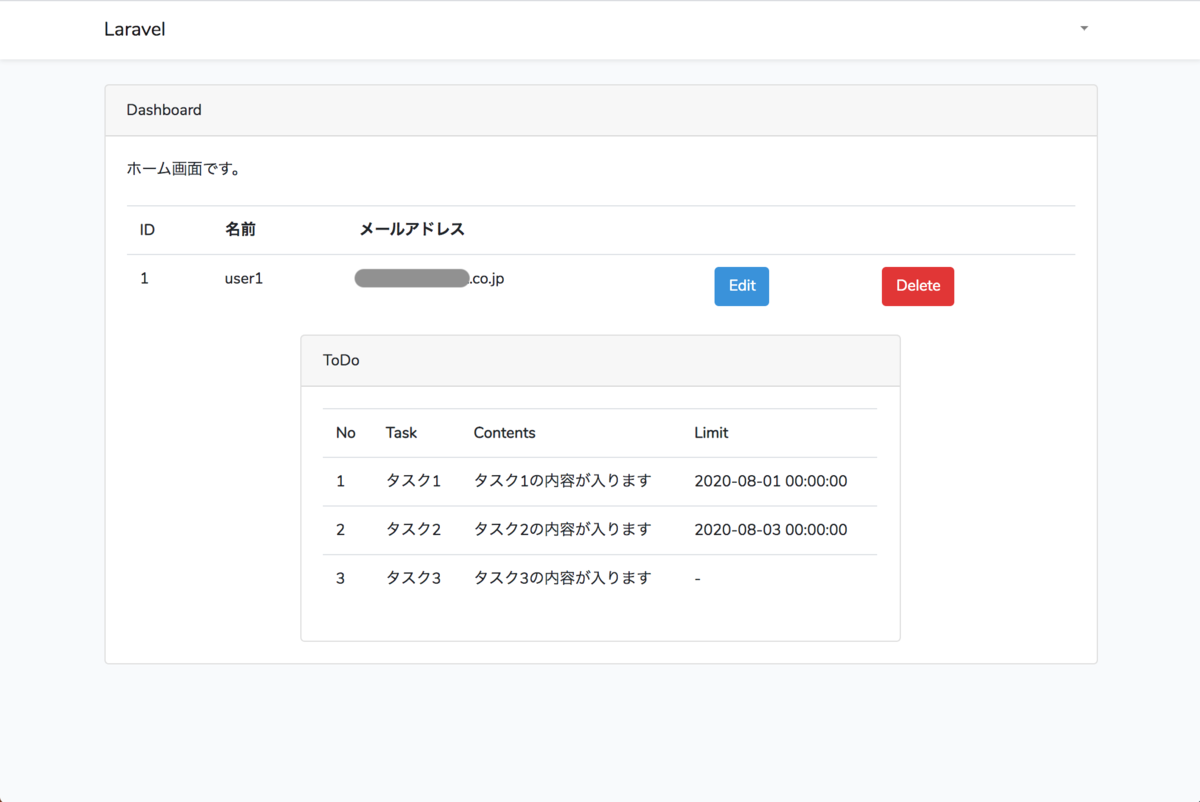The width and height of the screenshot is (1200, 802).
Task: Click タスク2の内容が入ります contents cell
Action: (x=563, y=530)
